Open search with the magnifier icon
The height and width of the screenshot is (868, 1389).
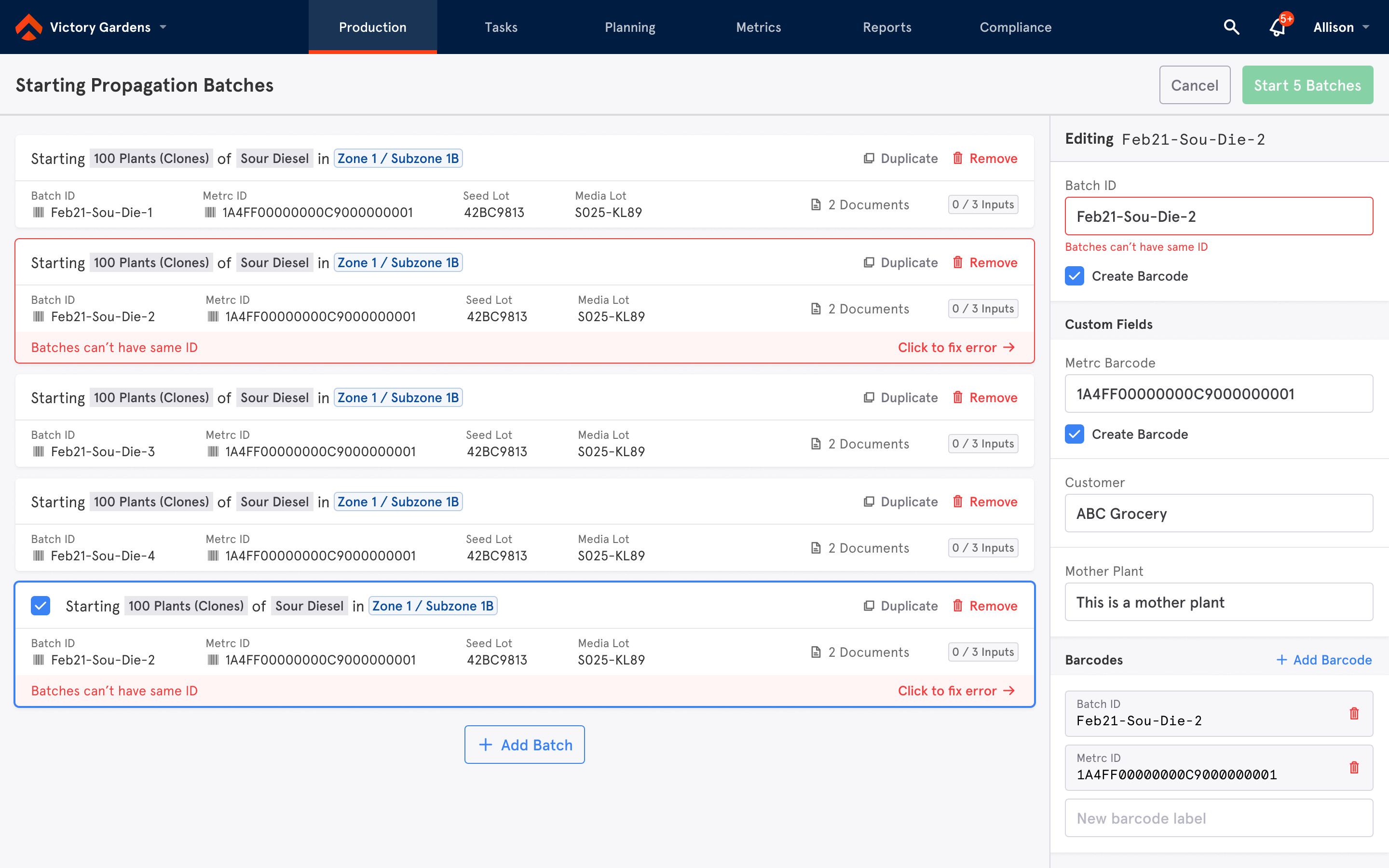click(x=1231, y=27)
